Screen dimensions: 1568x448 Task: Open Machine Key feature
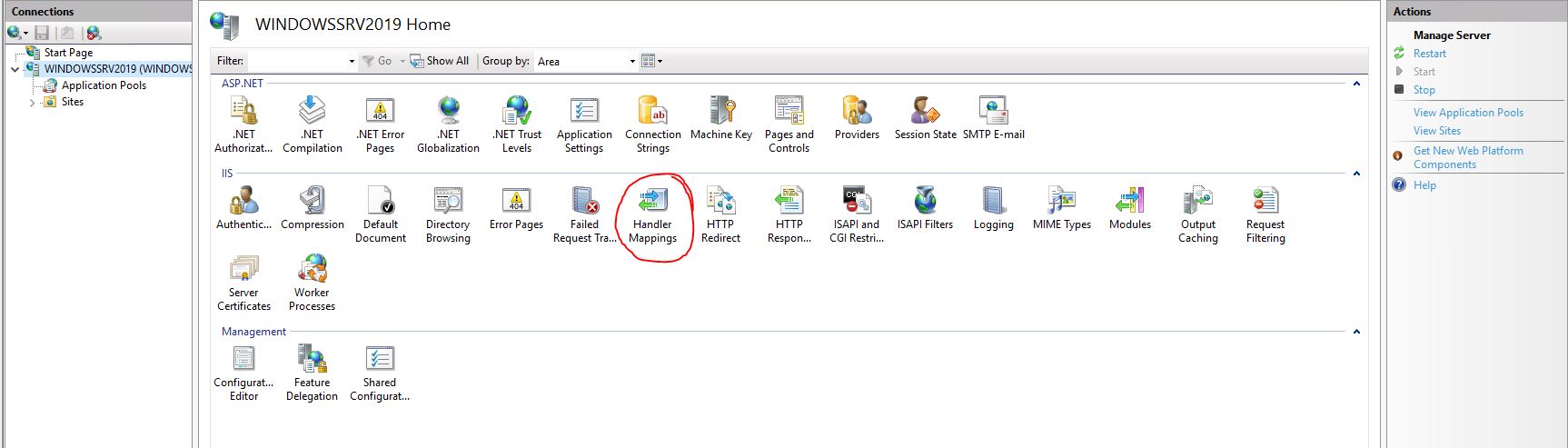(721, 118)
